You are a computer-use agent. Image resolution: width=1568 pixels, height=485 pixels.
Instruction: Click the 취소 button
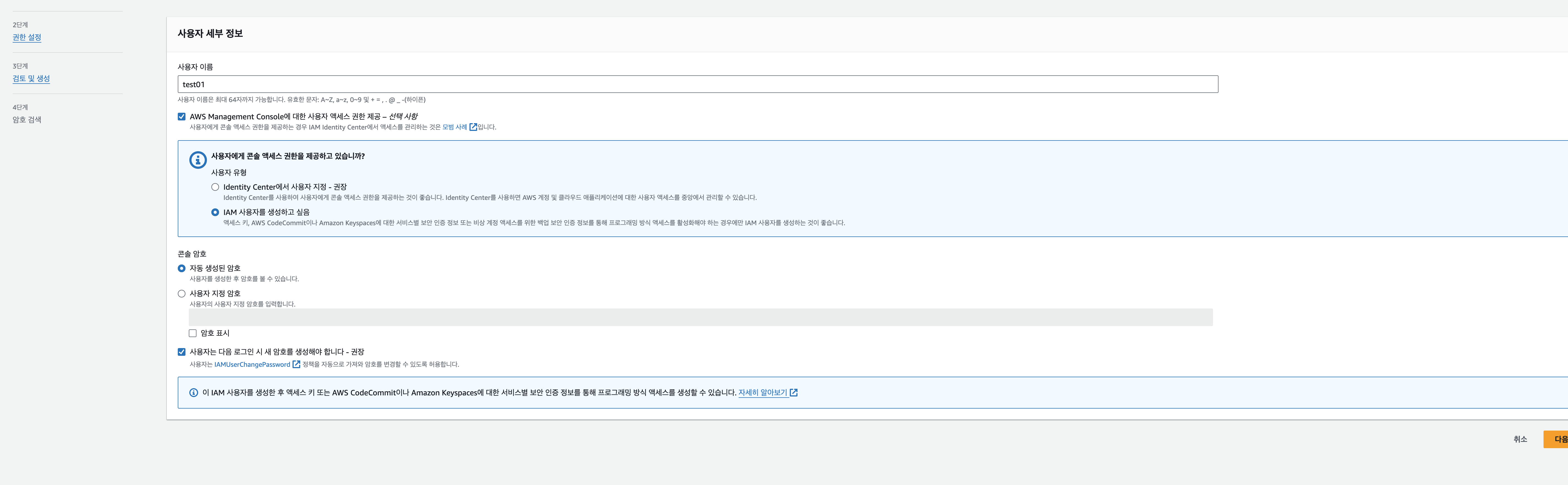[1520, 439]
